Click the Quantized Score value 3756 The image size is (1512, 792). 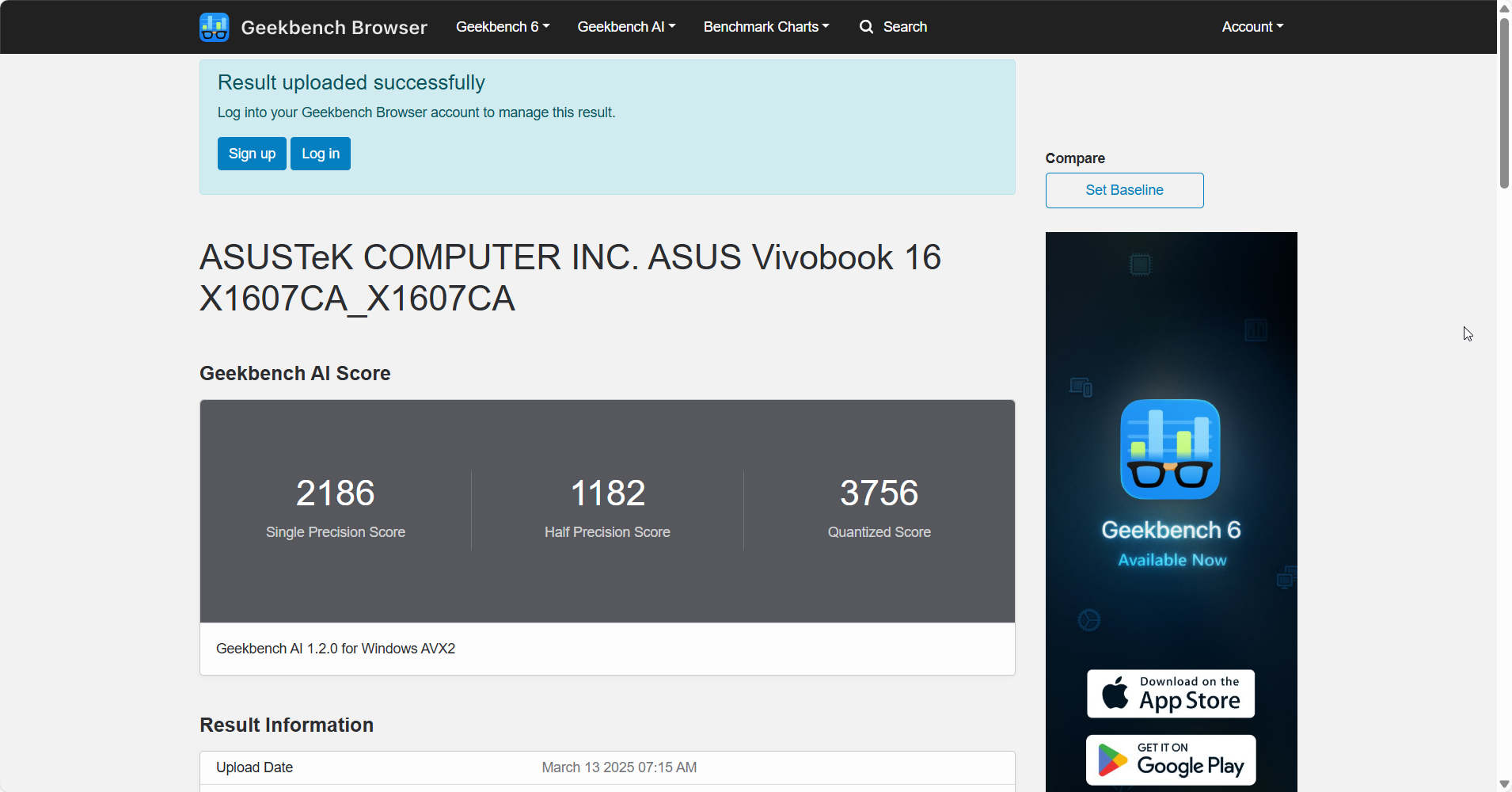879,493
